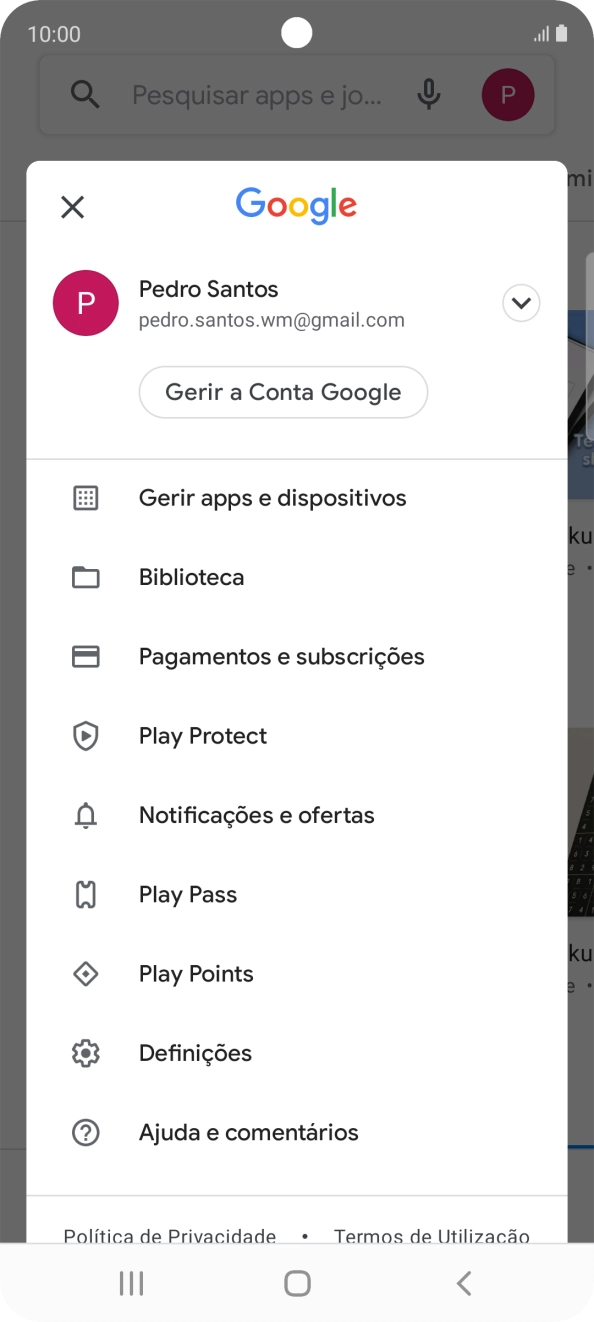Open the Definições gear icon
Viewport: 594px width, 1322px height.
86,1052
